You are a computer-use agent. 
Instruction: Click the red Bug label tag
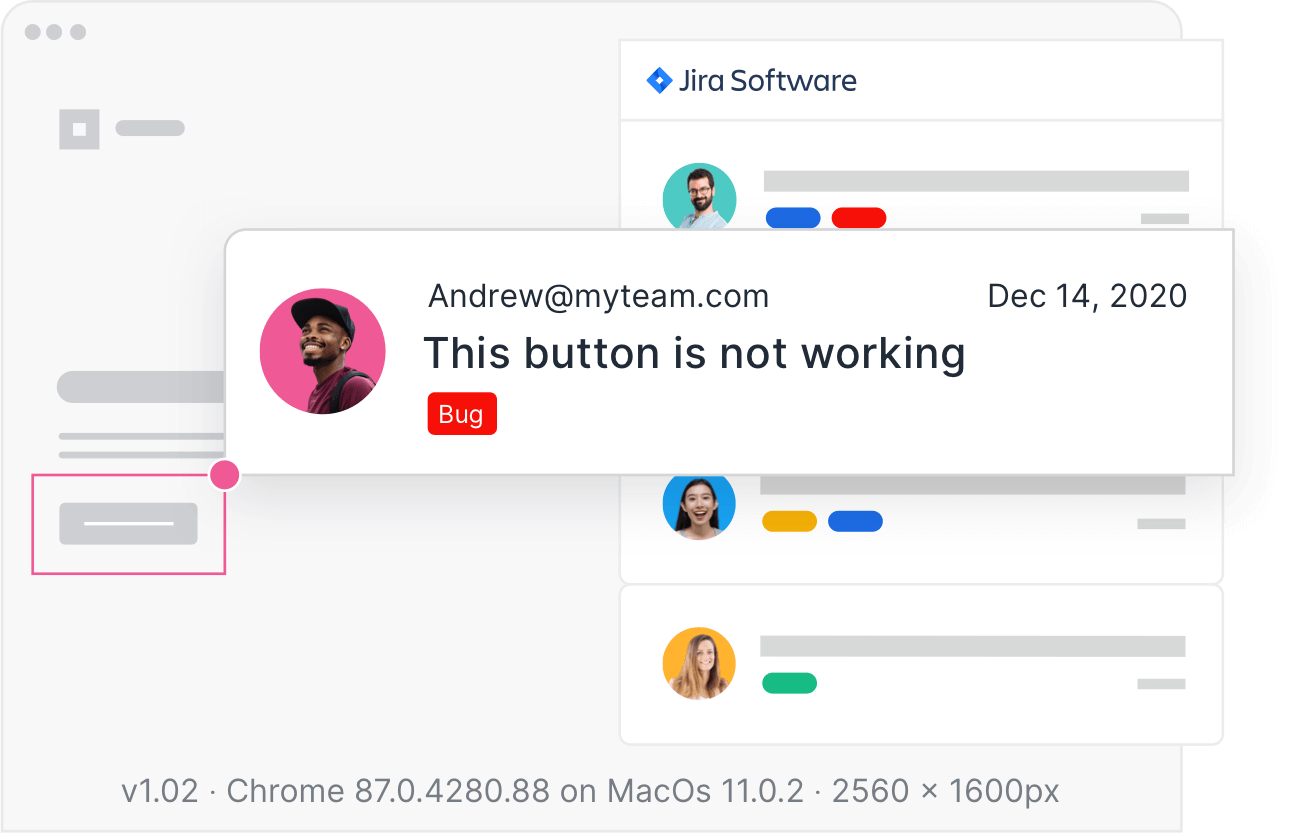point(461,414)
